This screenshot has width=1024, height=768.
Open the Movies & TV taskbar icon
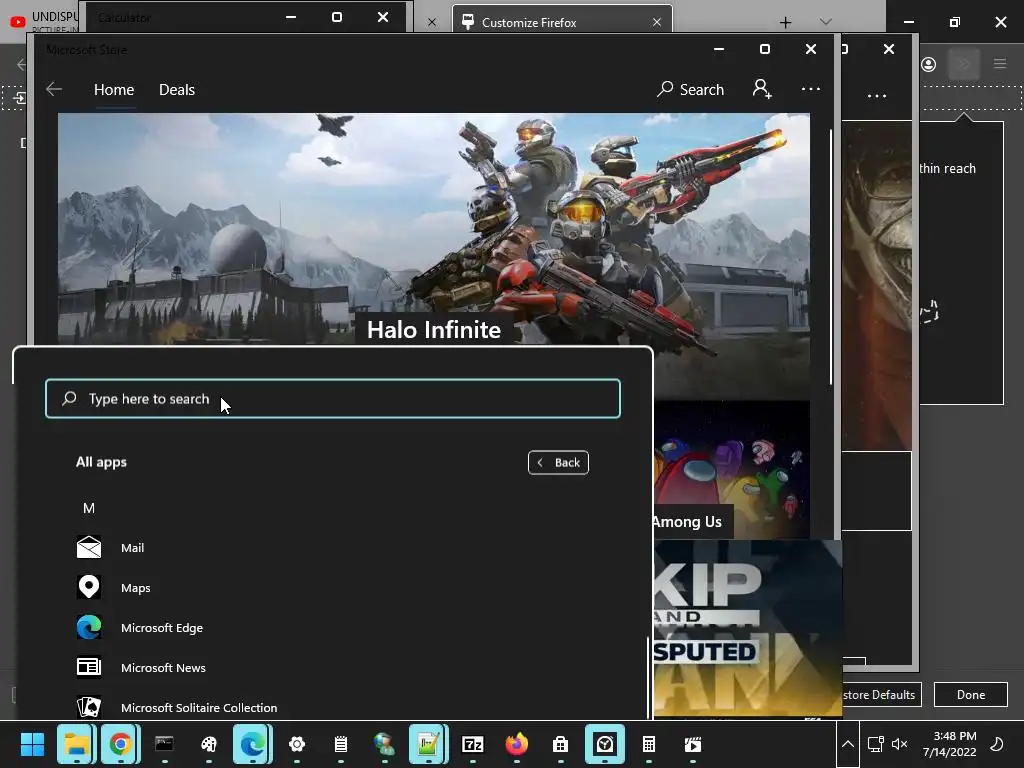[692, 744]
